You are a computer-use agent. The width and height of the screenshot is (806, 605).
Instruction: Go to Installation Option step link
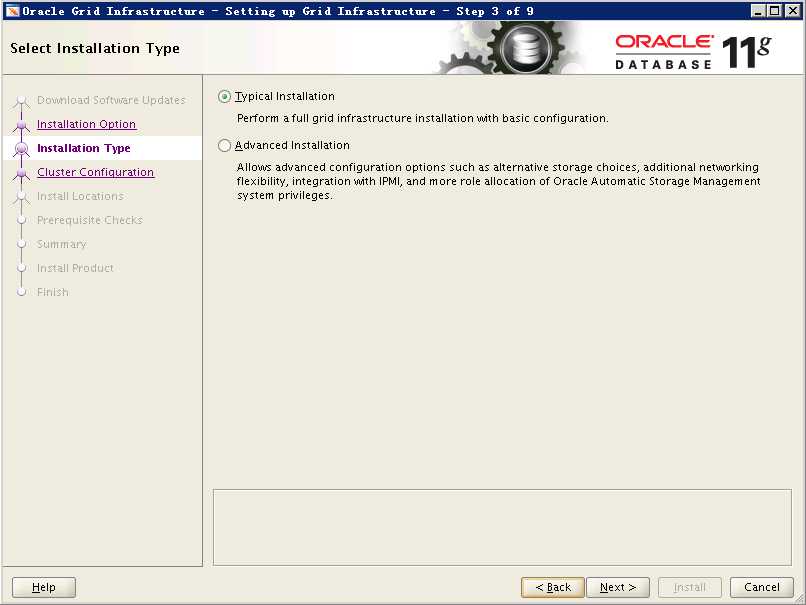[86, 124]
